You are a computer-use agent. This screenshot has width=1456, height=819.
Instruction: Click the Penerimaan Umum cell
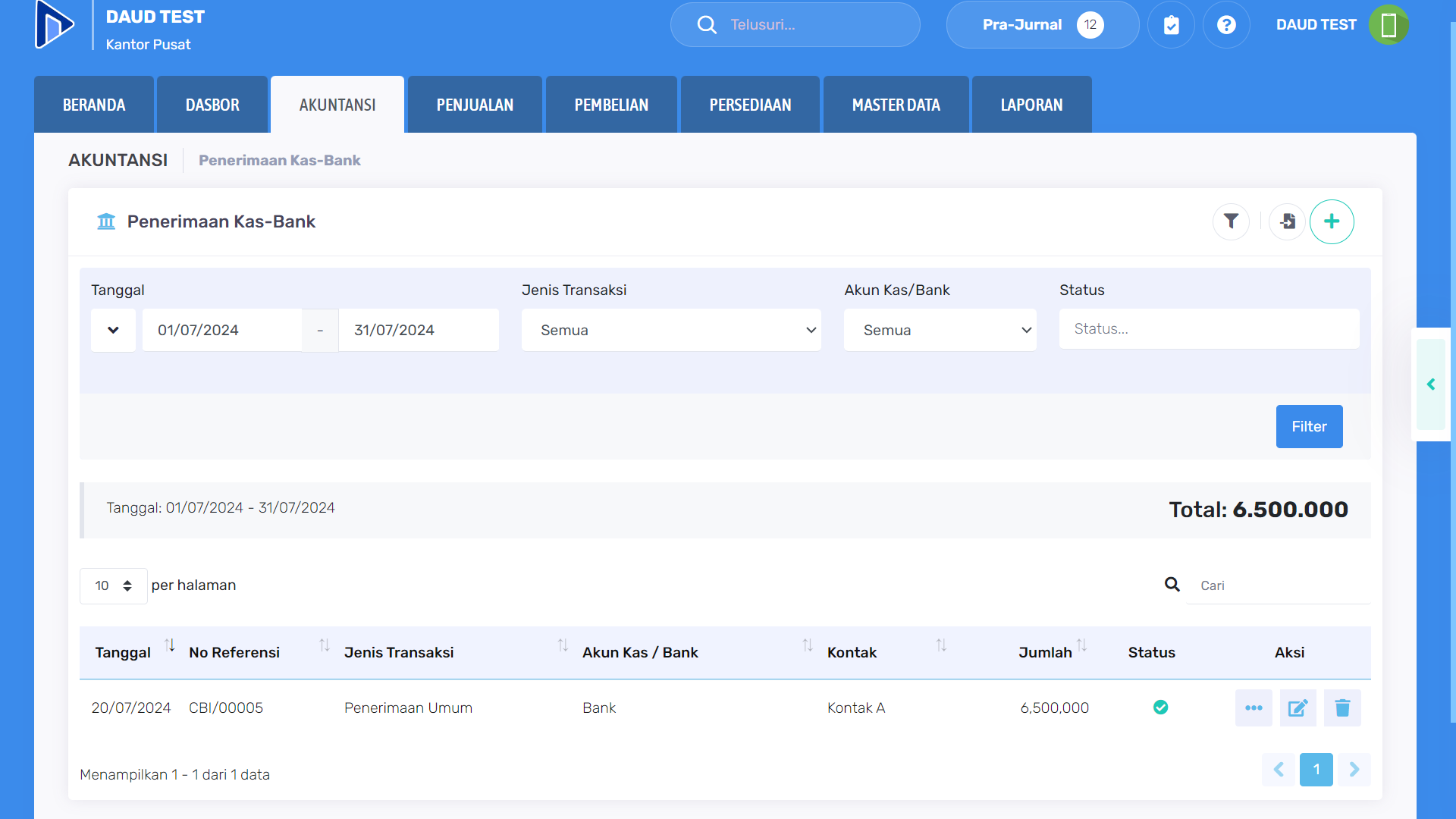408,708
